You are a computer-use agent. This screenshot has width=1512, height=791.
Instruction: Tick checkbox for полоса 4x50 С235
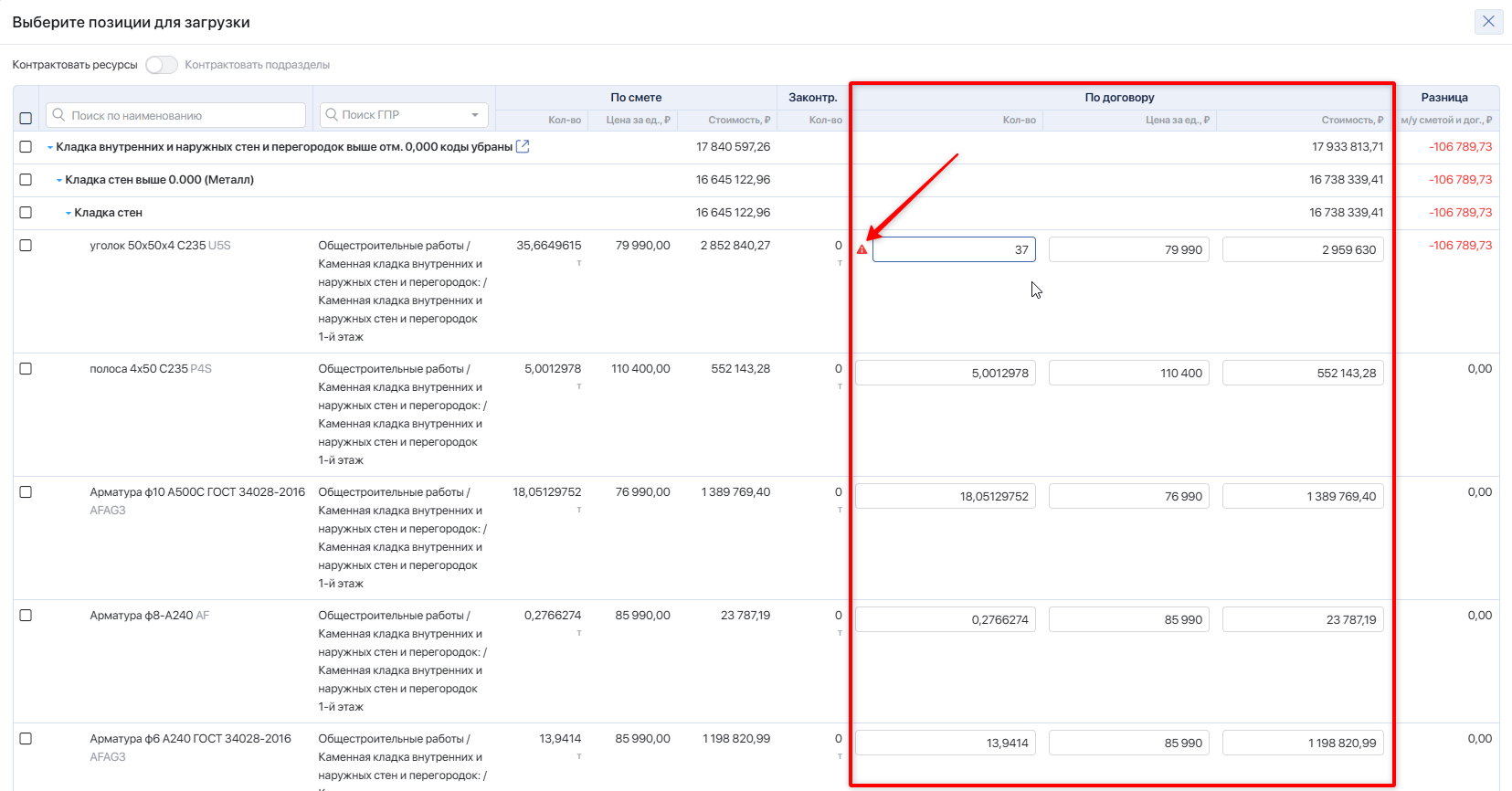(x=26, y=369)
